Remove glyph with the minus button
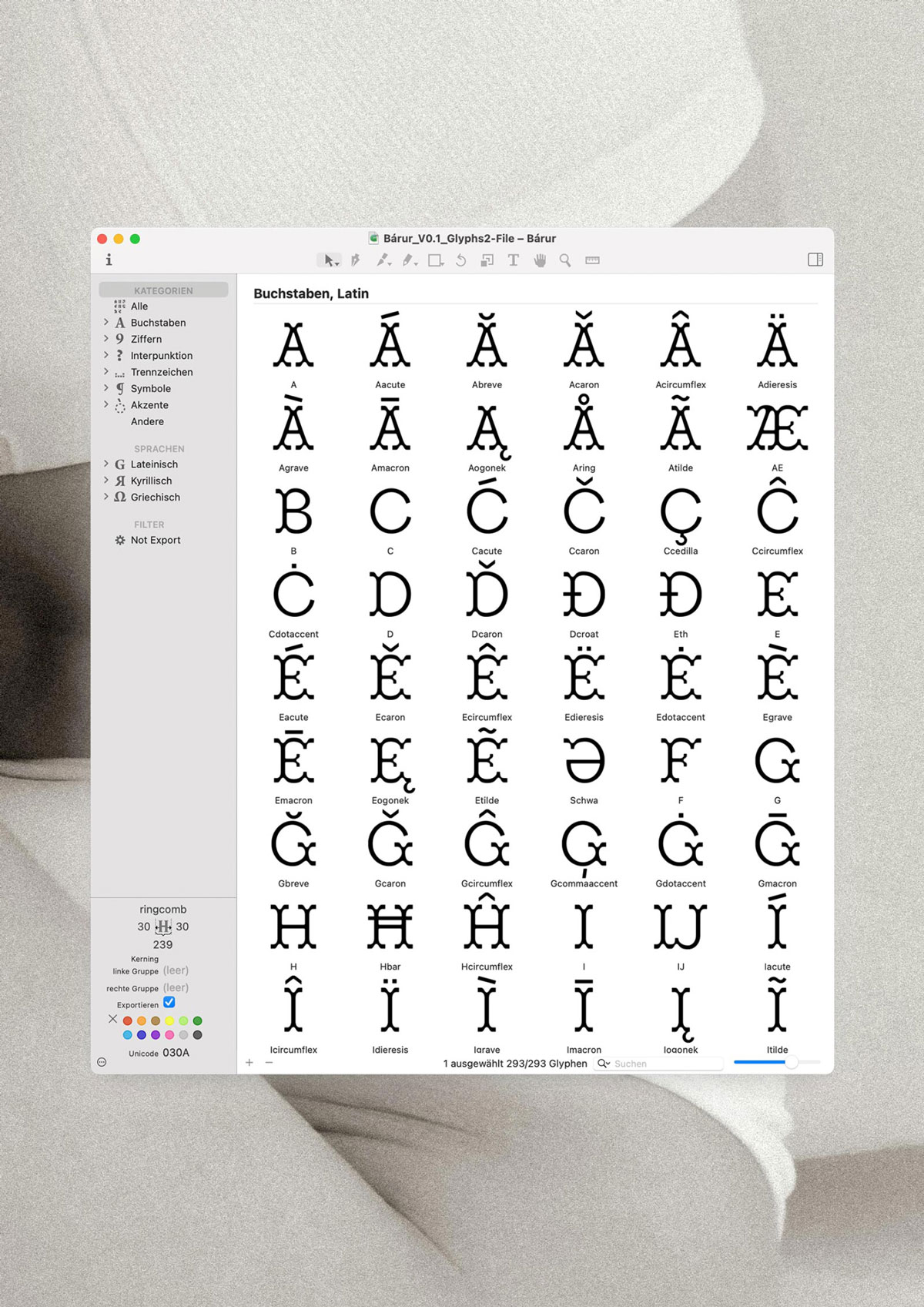 point(269,1063)
